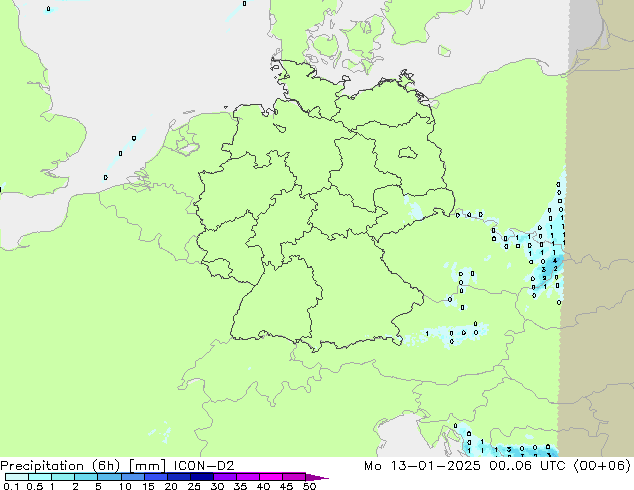Click the '(00+06)' forecast offset text
This screenshot has width=634, height=490.
click(602, 466)
